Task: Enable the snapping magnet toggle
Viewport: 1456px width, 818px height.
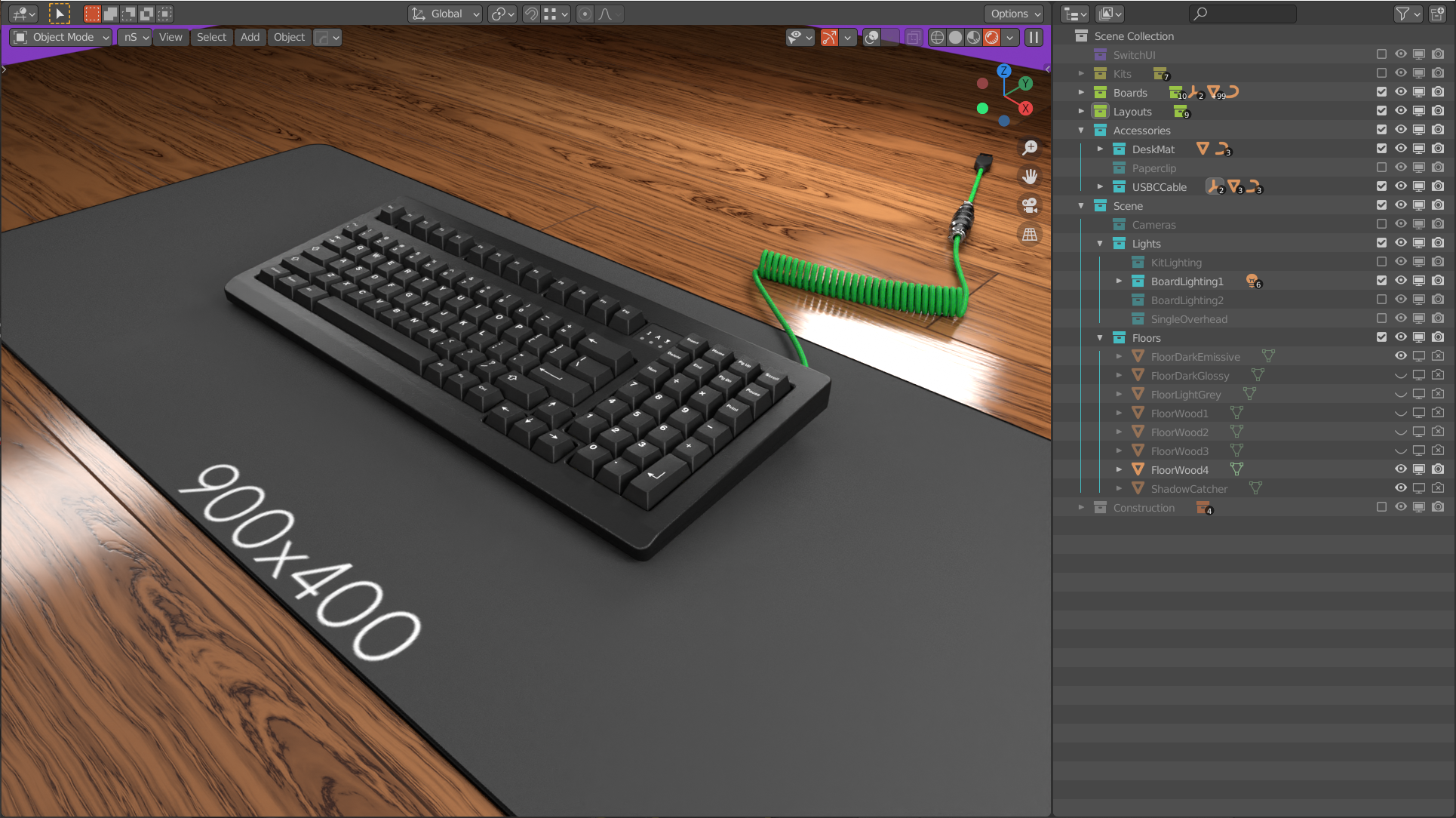Action: pyautogui.click(x=530, y=13)
